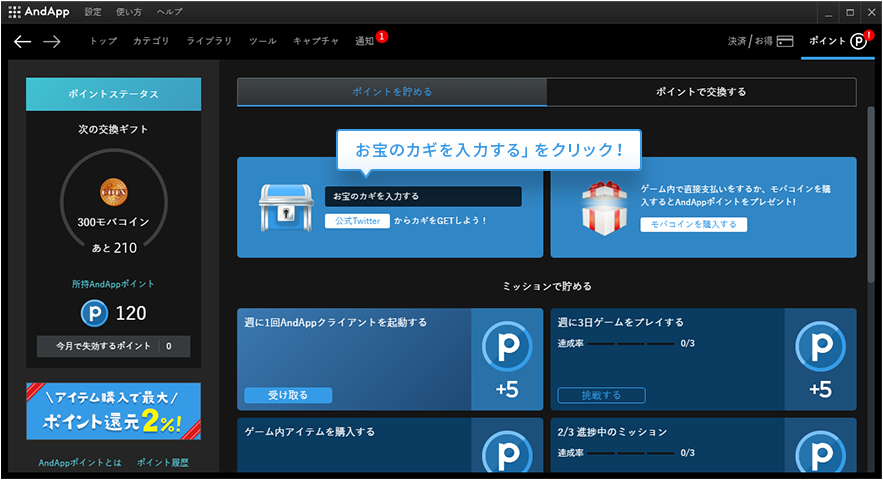Viewport: 883px width, 480px height.
Task: Click the forward arrow navigation icon
Action: click(x=52, y=42)
